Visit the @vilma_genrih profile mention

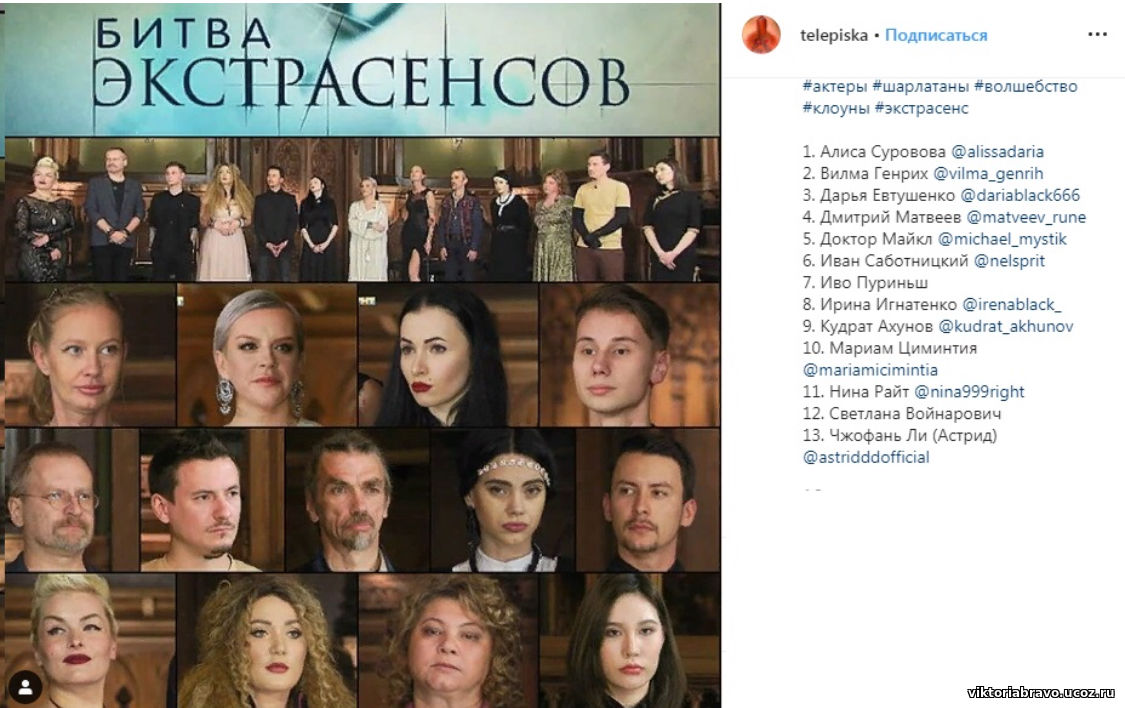point(988,174)
